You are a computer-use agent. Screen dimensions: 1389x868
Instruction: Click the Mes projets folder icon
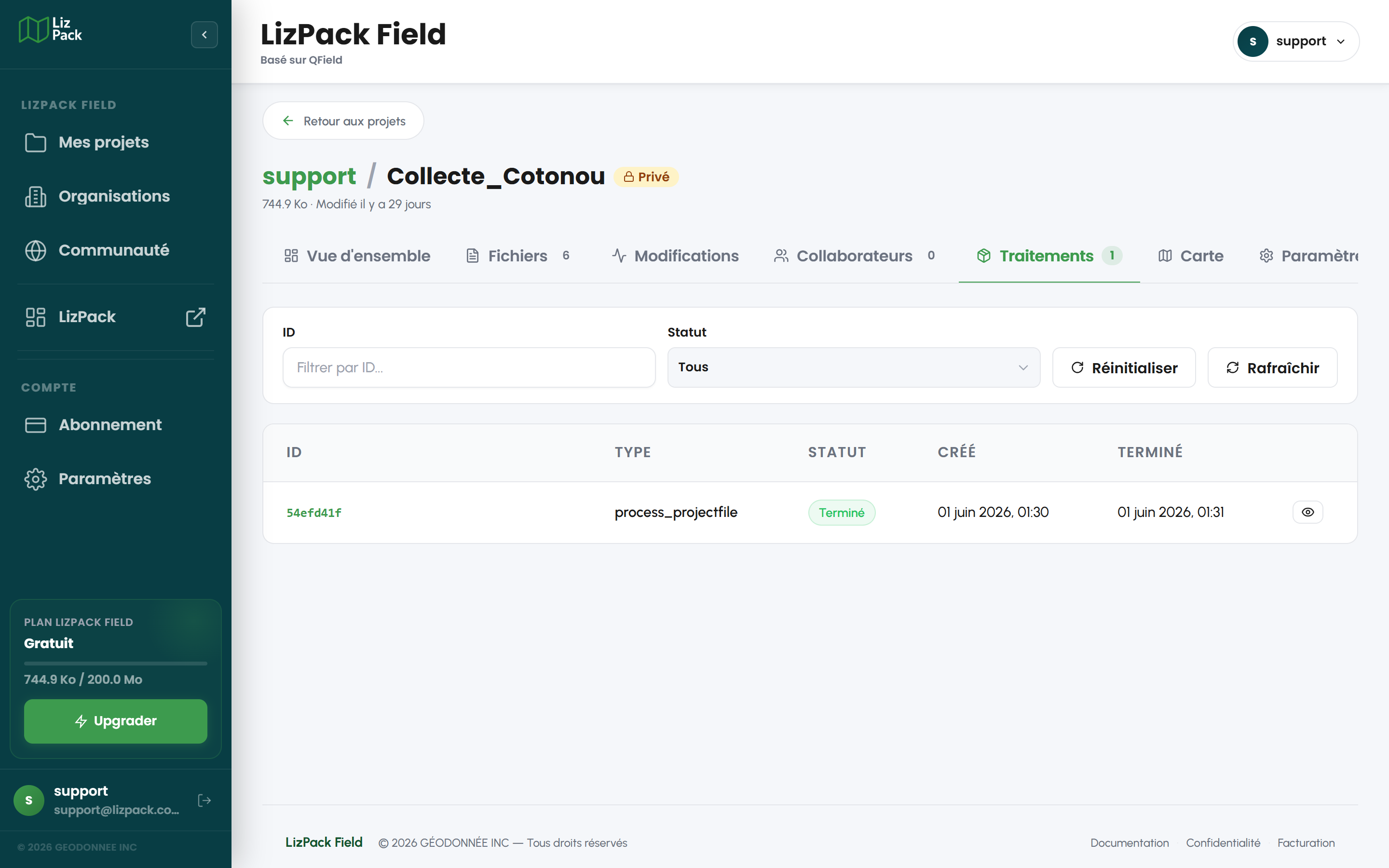[x=36, y=142]
